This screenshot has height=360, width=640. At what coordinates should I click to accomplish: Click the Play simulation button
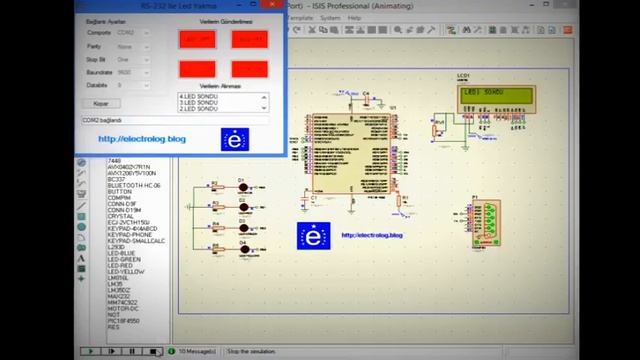pos(90,351)
